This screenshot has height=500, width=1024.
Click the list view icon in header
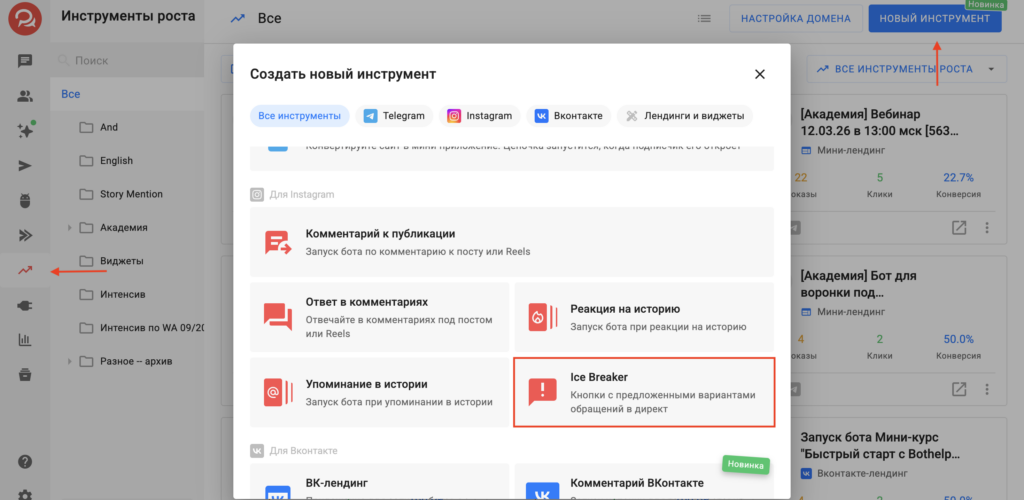coord(704,18)
